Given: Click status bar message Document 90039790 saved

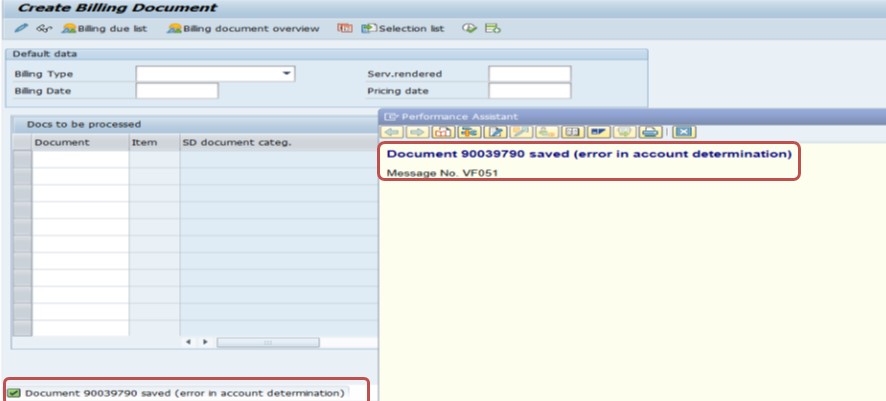Looking at the screenshot, I should 185,393.
